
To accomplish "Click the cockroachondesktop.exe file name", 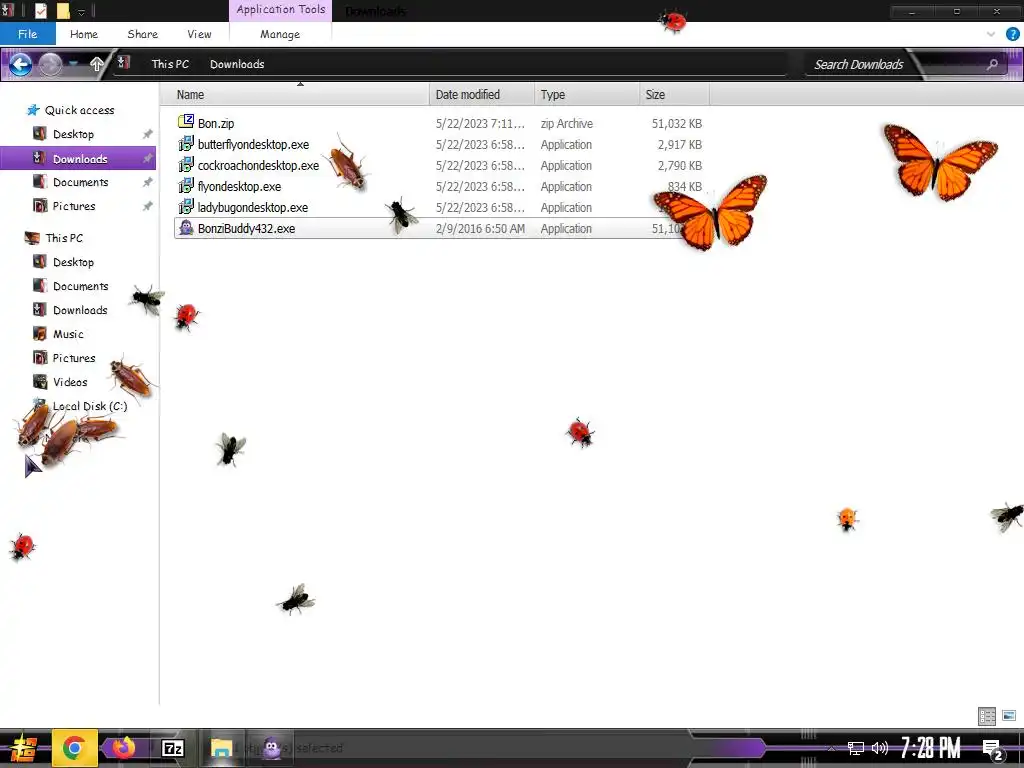I will (259, 165).
